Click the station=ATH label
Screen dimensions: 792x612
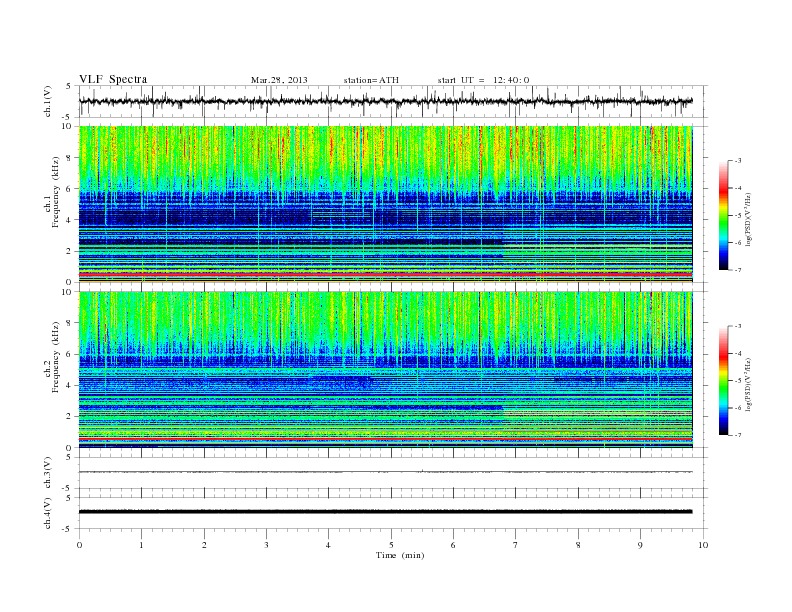pos(371,80)
